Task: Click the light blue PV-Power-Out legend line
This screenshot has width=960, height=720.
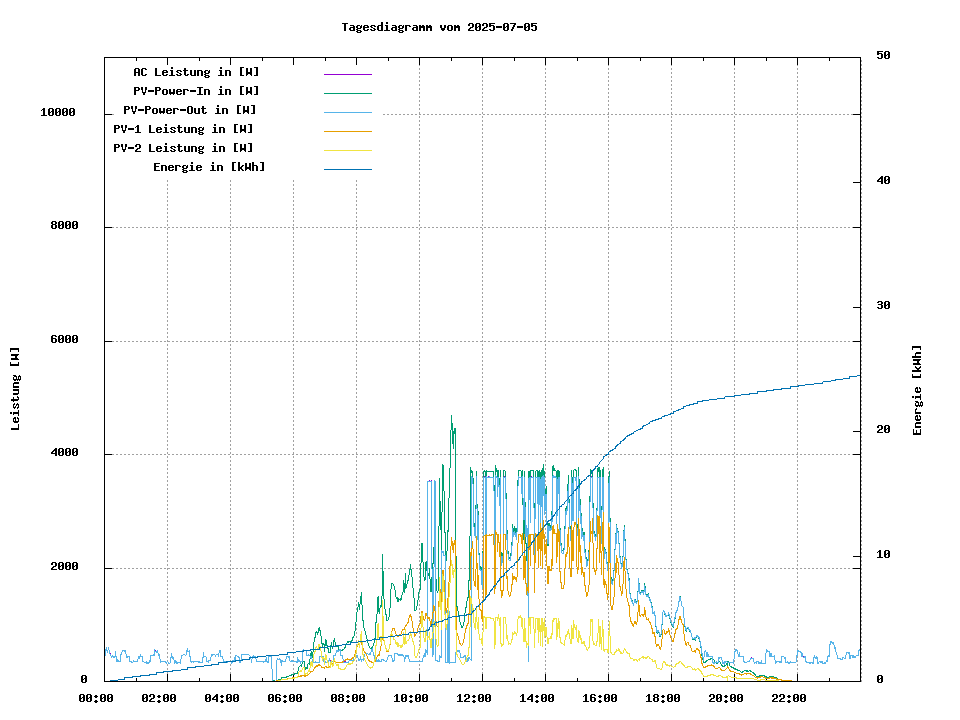Action: 347,111
